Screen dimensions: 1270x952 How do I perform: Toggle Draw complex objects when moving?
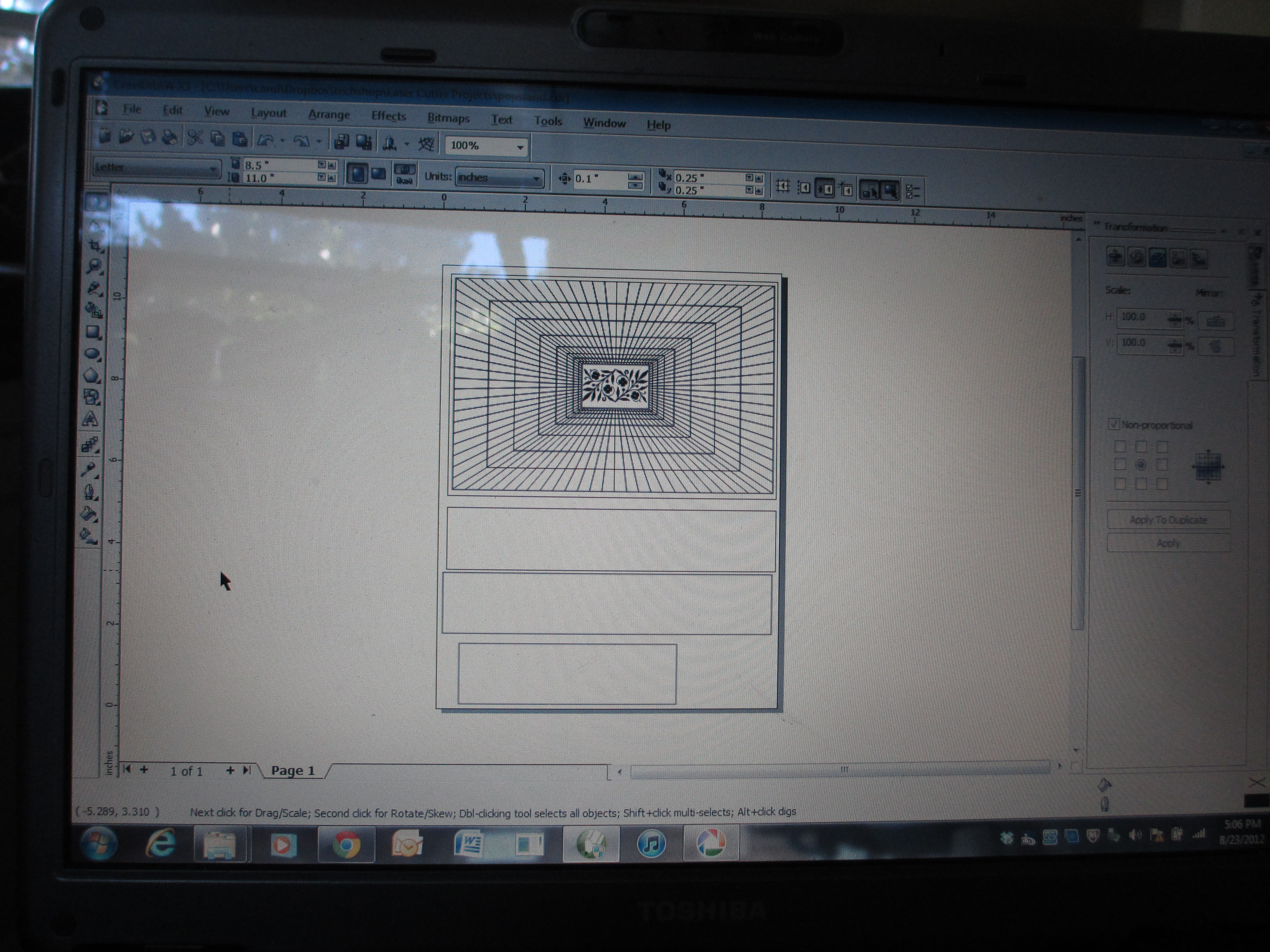click(x=869, y=190)
